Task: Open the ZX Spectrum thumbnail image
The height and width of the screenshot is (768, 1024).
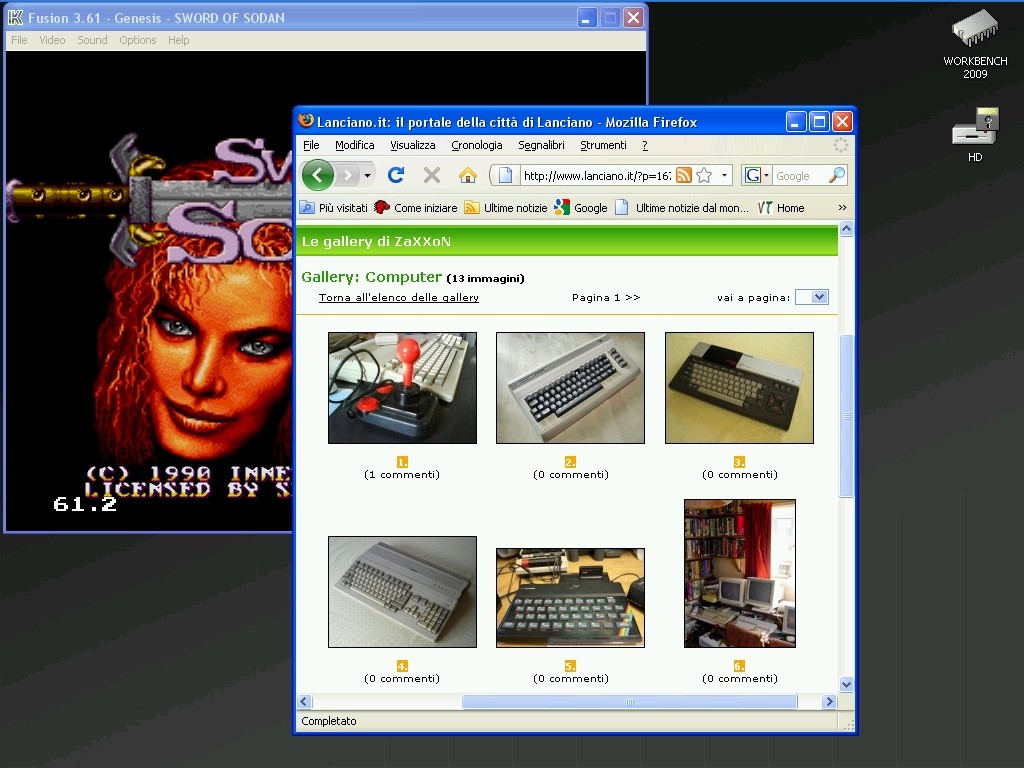Action: pos(570,598)
